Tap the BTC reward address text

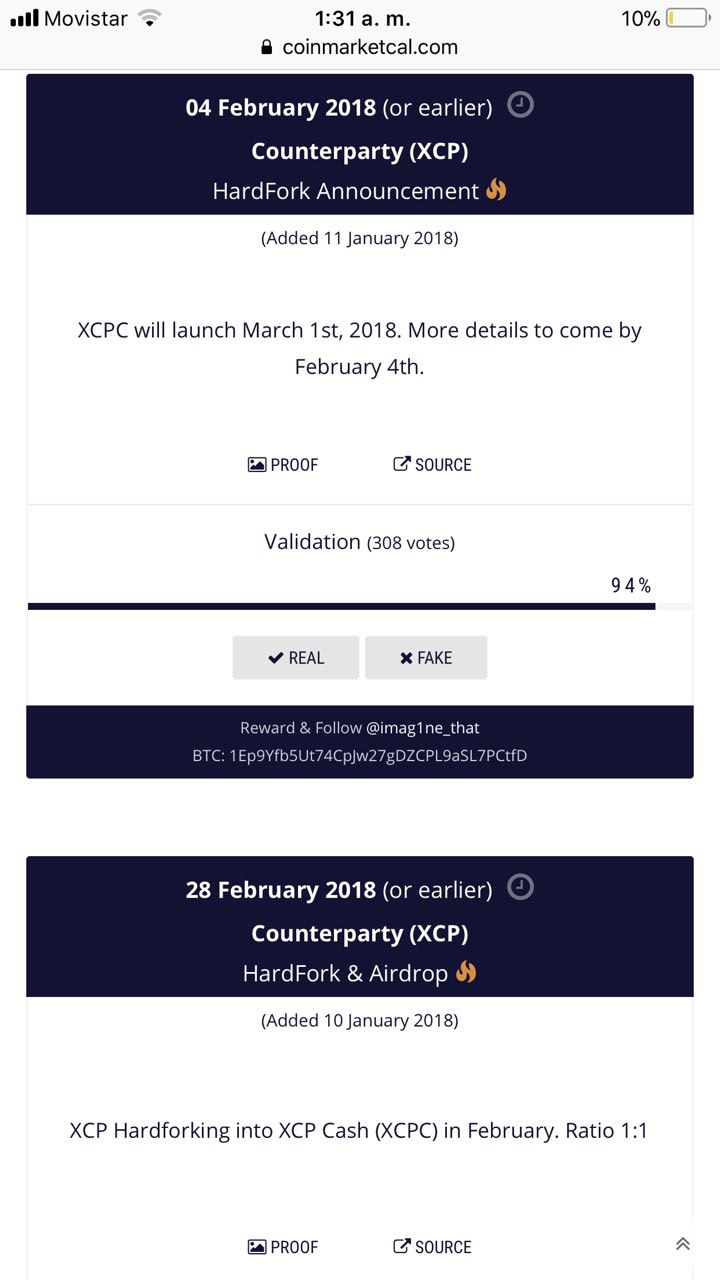coord(359,756)
